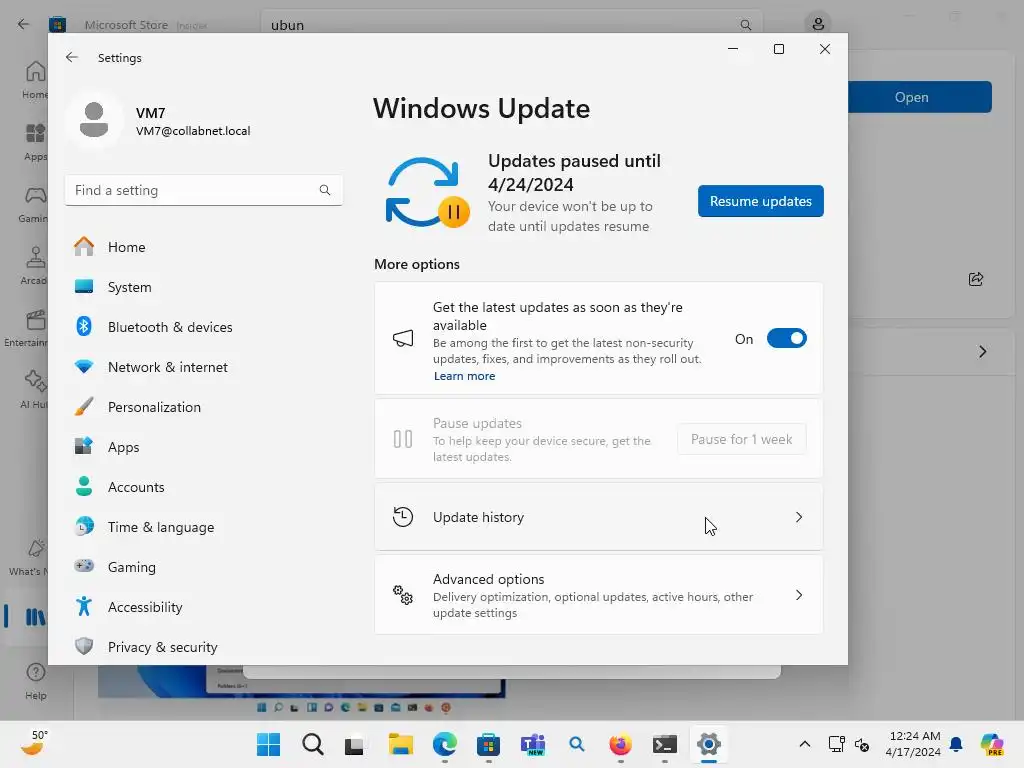The width and height of the screenshot is (1024, 768).
Task: Click the Microsoft Store search magnifier icon
Action: [745, 25]
